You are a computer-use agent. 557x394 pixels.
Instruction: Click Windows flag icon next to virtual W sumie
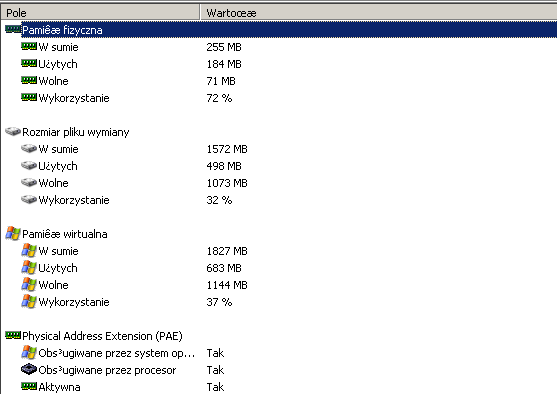[x=29, y=250]
